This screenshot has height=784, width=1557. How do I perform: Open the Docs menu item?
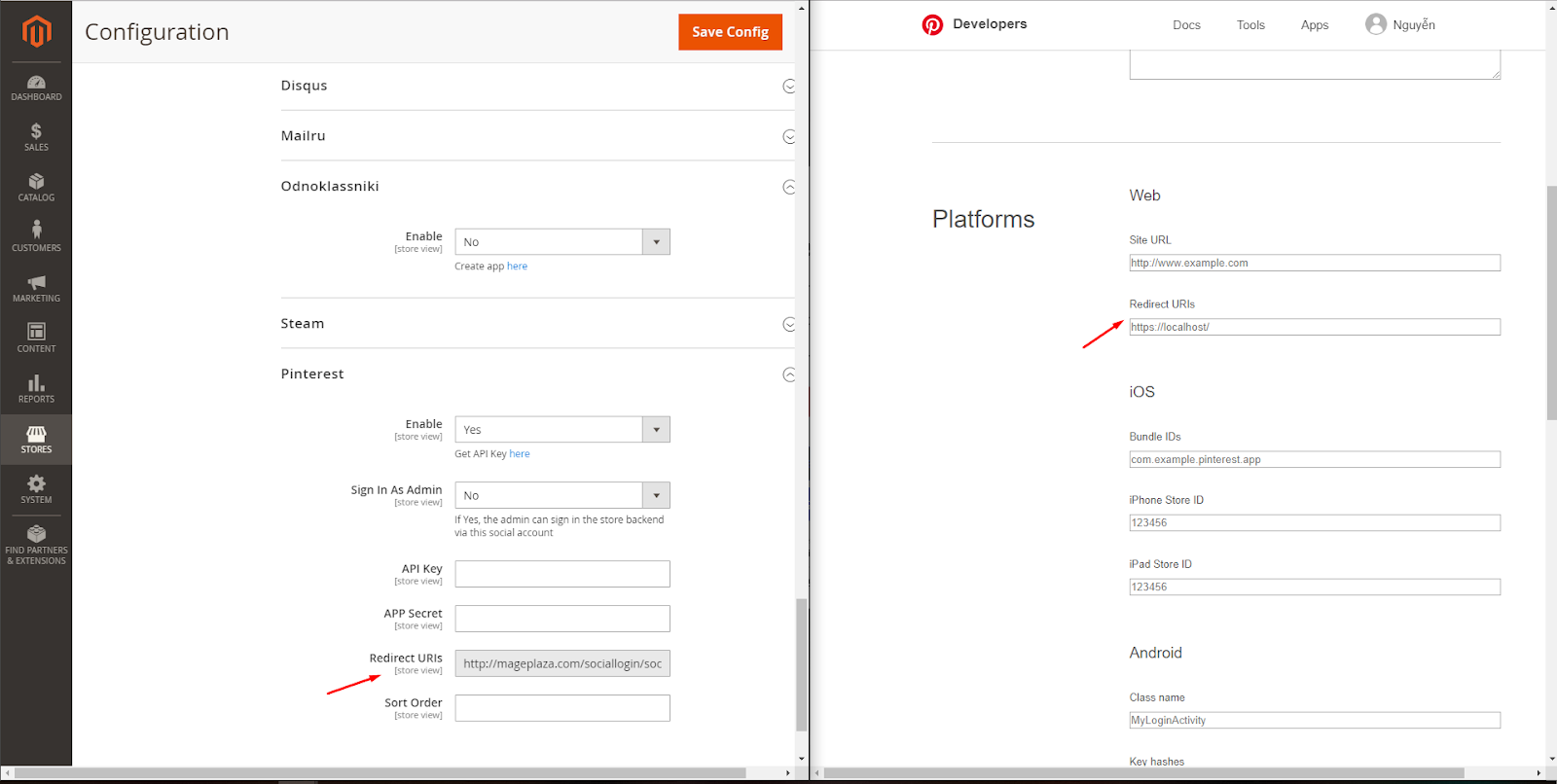point(1186,25)
